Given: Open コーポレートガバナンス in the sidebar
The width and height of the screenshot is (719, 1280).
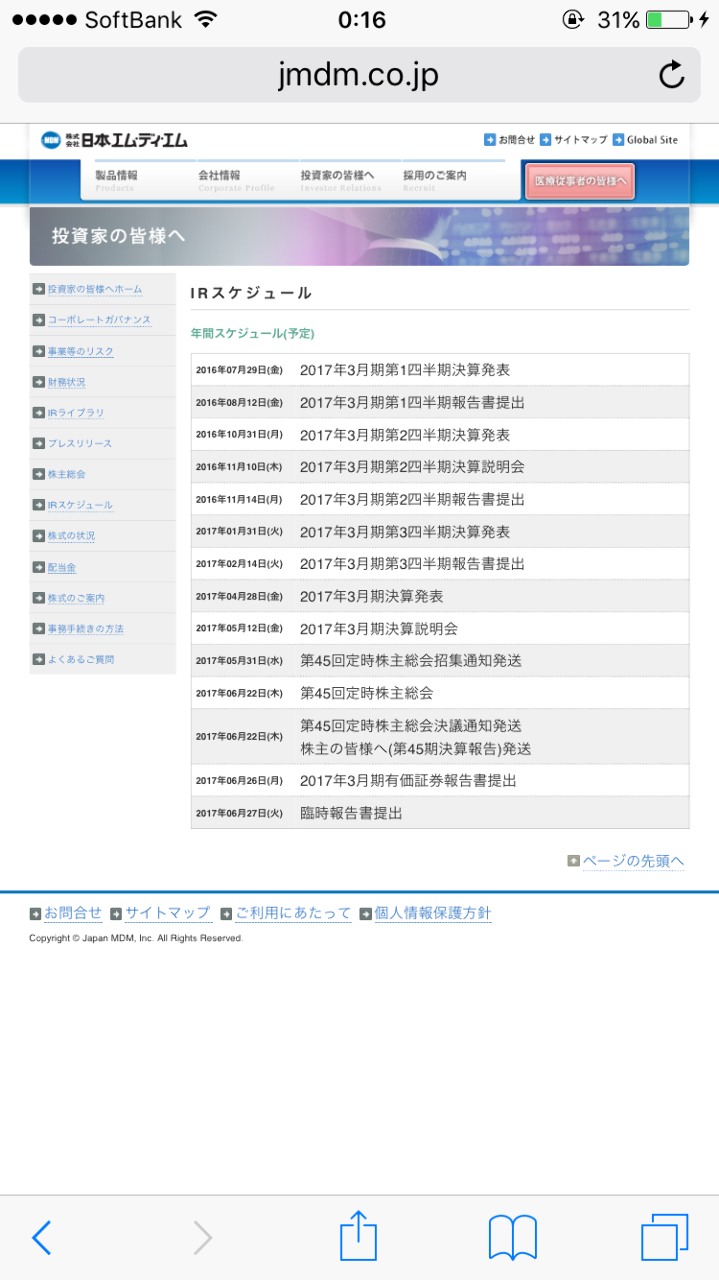Looking at the screenshot, I should click(99, 320).
